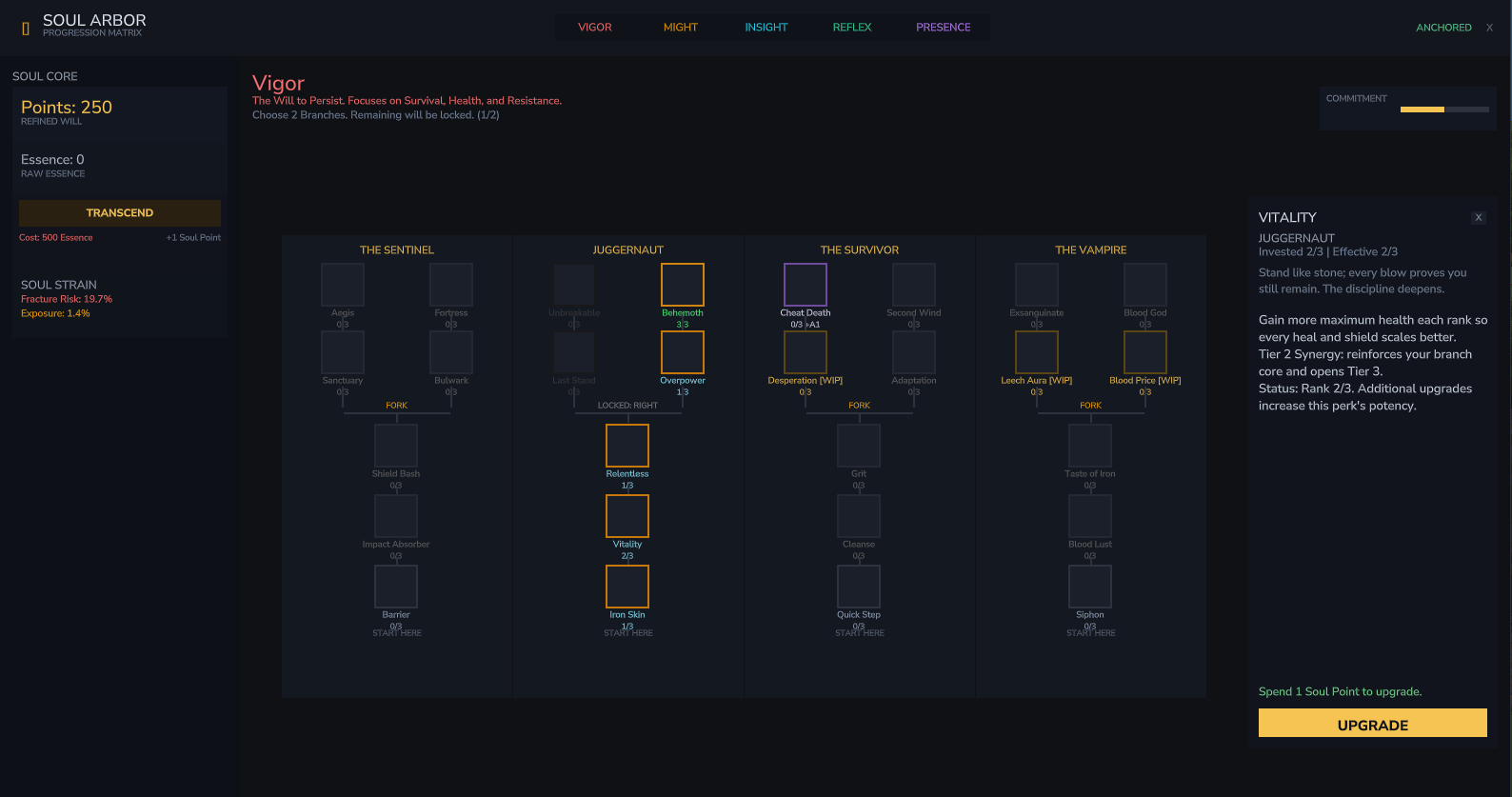Screen dimensions: 1512x797
Task: Close the Vitality details panel
Action: pos(1479,217)
